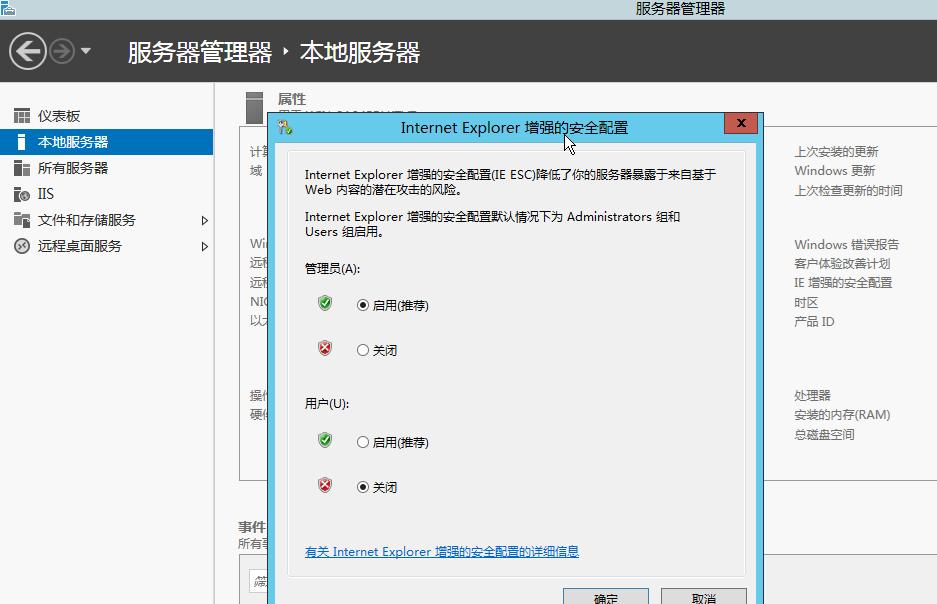
Task: Cancel with the 取消 button
Action: click(x=703, y=597)
